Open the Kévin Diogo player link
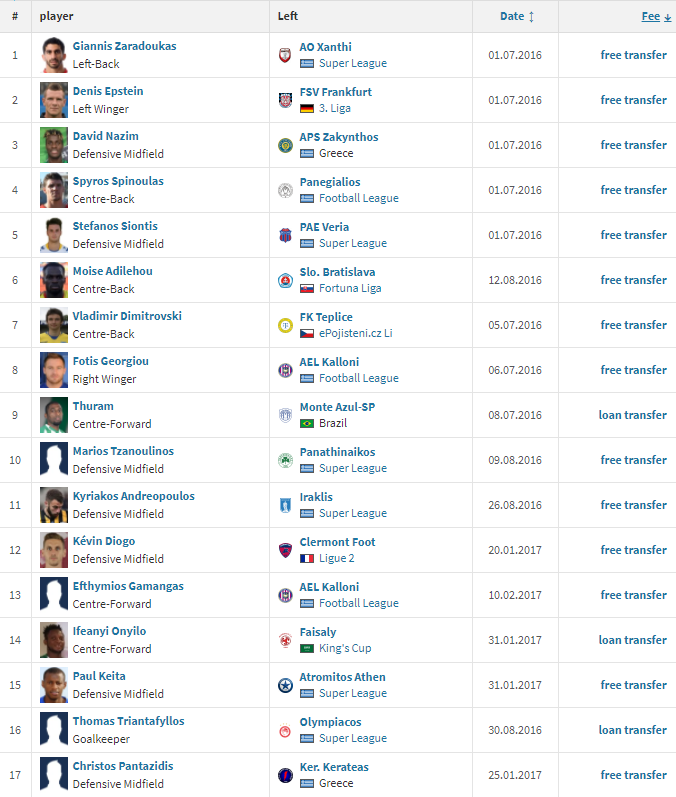 point(104,541)
